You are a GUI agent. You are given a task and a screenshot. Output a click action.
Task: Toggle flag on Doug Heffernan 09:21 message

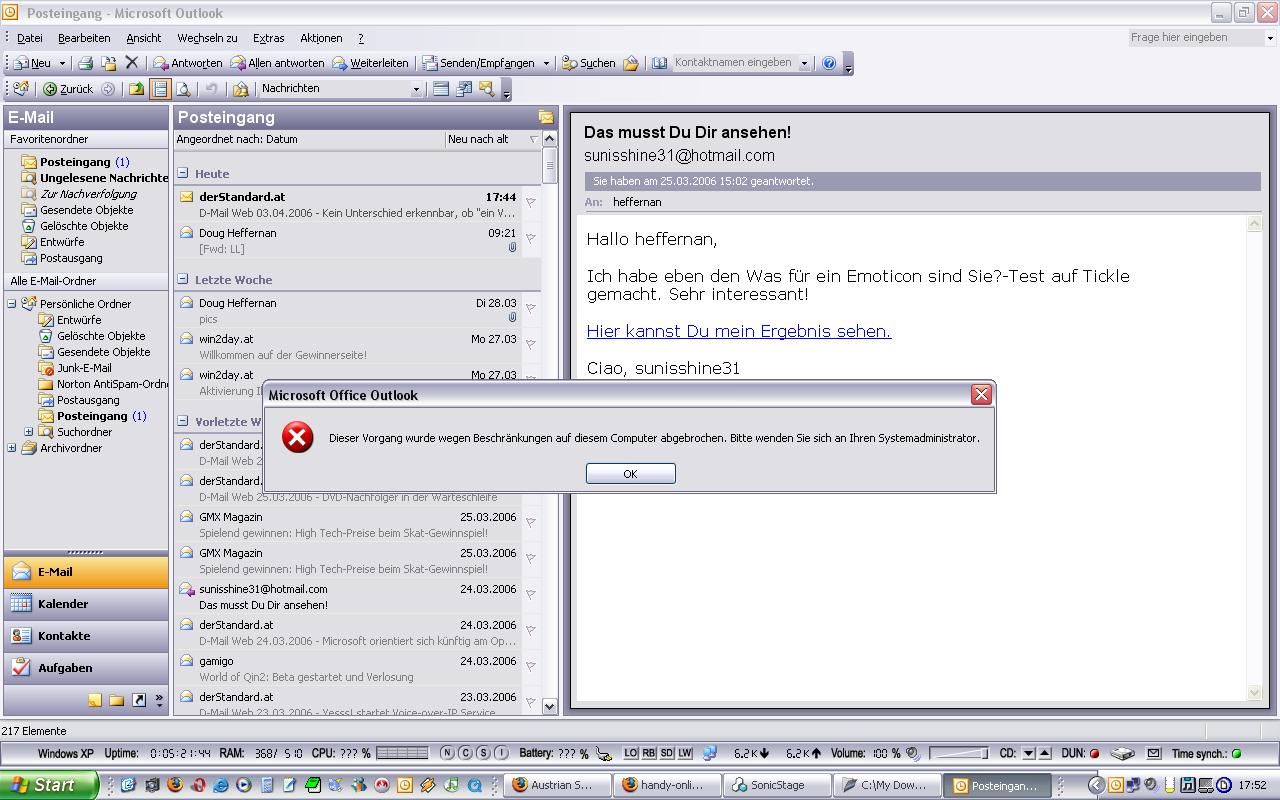pos(531,239)
